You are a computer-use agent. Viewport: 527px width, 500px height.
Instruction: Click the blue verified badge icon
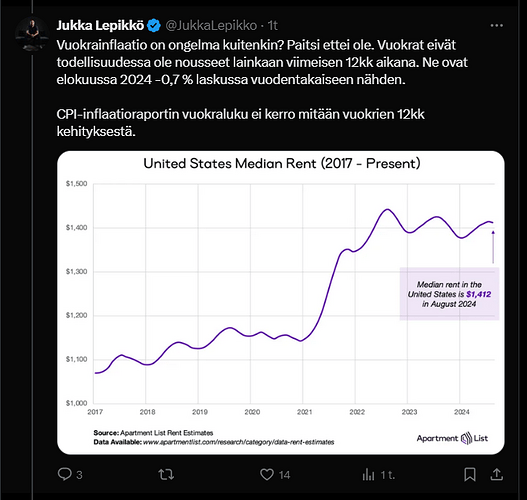pyautogui.click(x=154, y=26)
